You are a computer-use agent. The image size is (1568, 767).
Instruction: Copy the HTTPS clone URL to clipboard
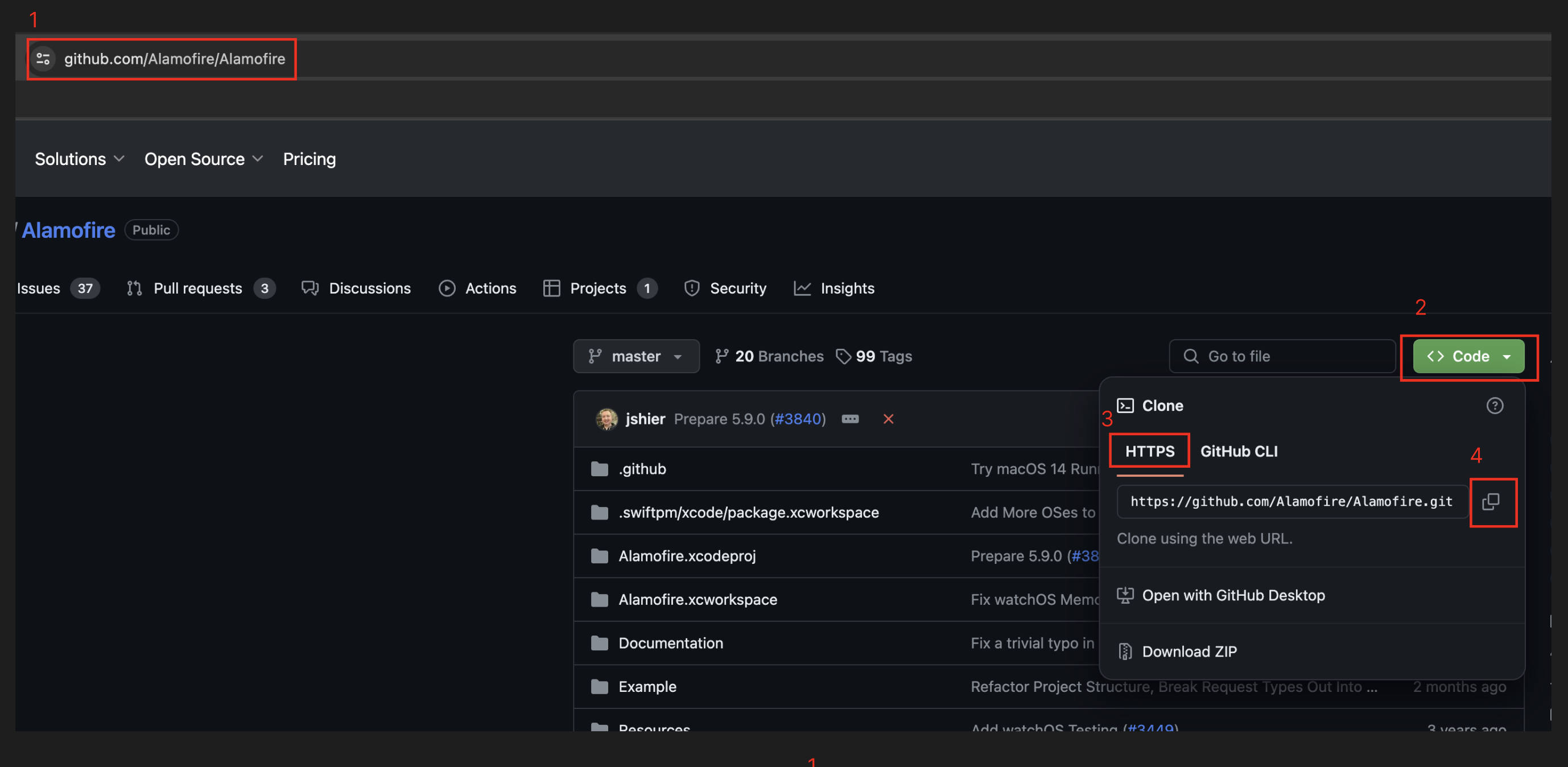[1491, 502]
